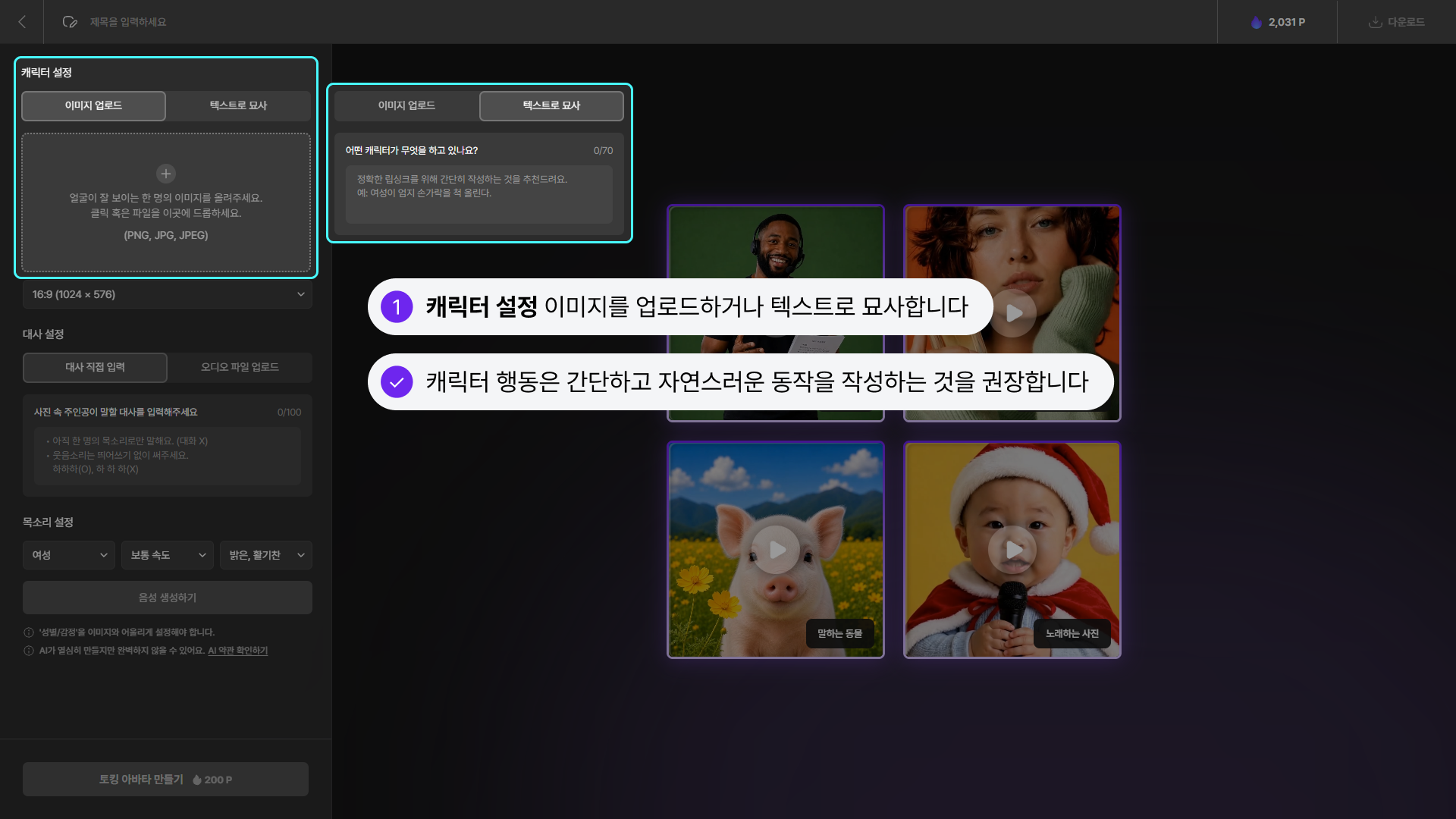This screenshot has height=819, width=1456.
Task: Click the '캐릭터 설정' section heading
Action: [x=46, y=73]
